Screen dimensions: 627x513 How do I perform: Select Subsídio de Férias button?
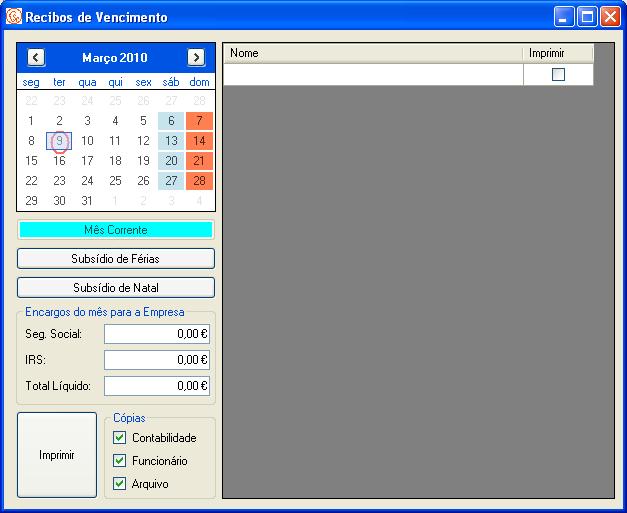click(116, 259)
